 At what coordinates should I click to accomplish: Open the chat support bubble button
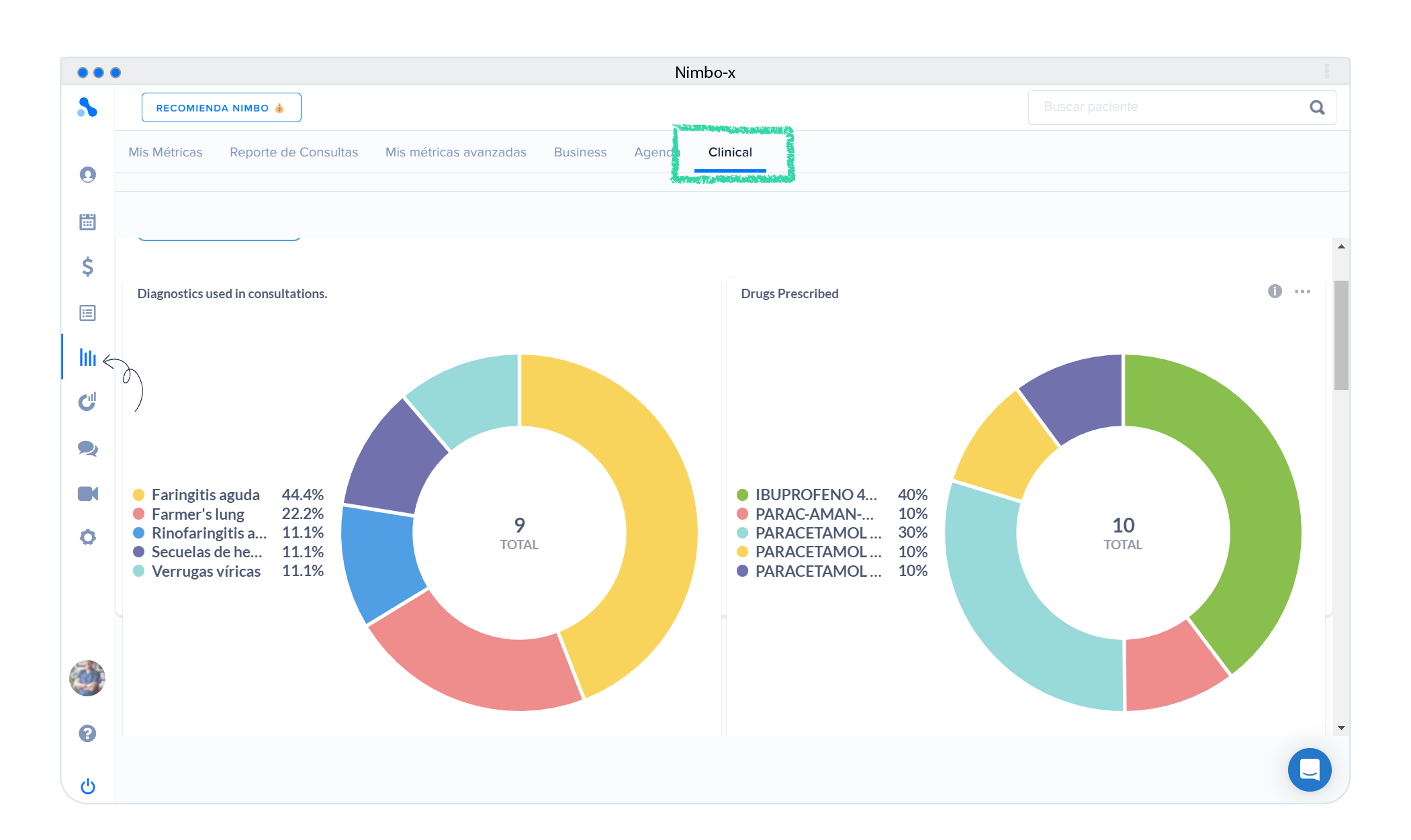click(x=1309, y=769)
